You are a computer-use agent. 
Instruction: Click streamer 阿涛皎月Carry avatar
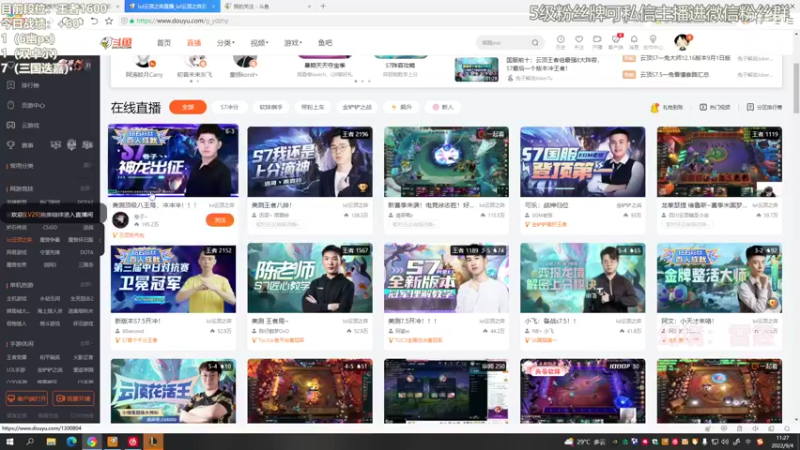coord(144,62)
